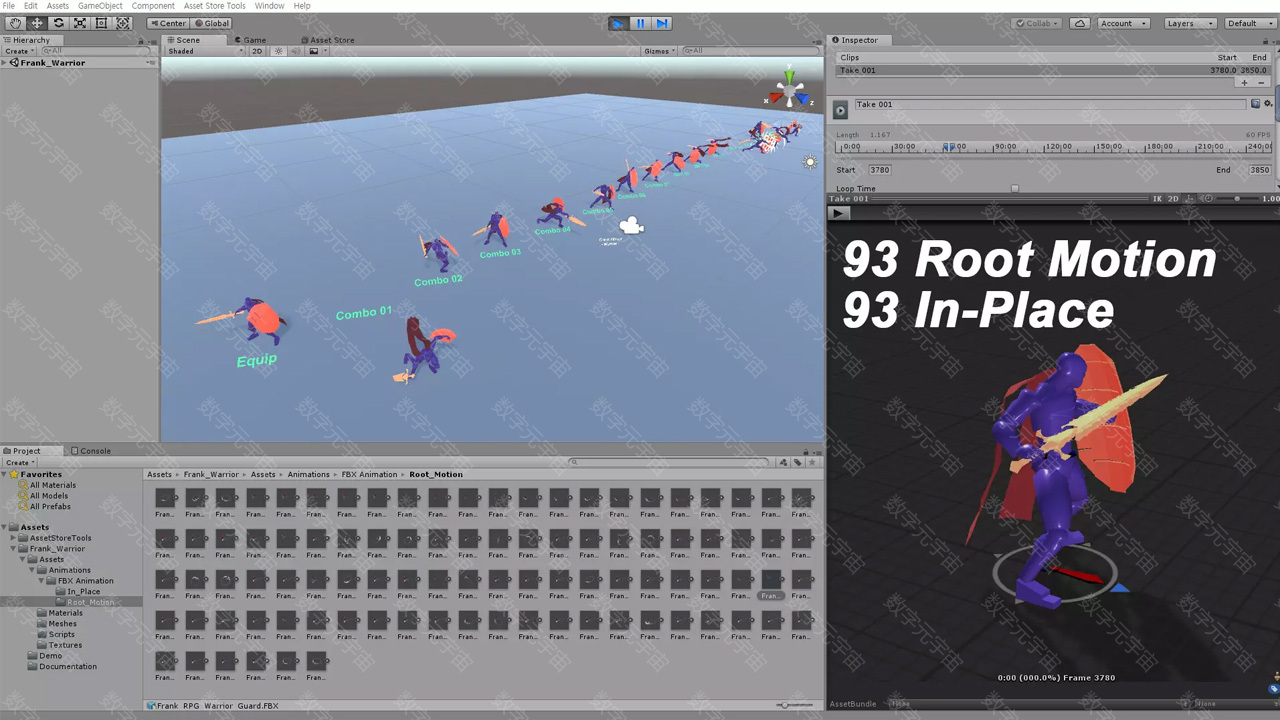The image size is (1280, 720).
Task: Open Asset Store Tools menu
Action: [x=214, y=6]
